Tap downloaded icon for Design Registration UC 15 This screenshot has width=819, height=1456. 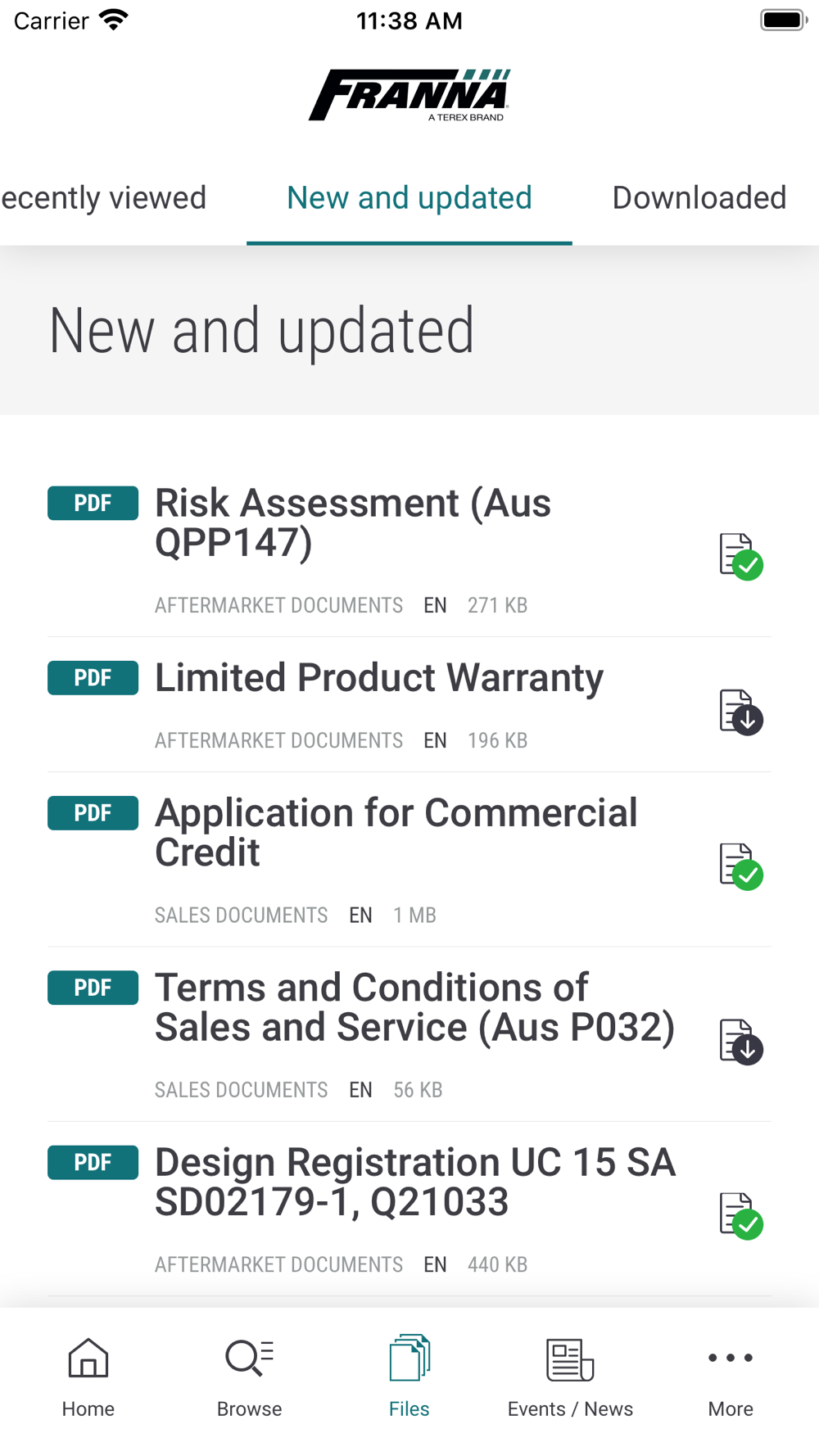click(x=741, y=1216)
